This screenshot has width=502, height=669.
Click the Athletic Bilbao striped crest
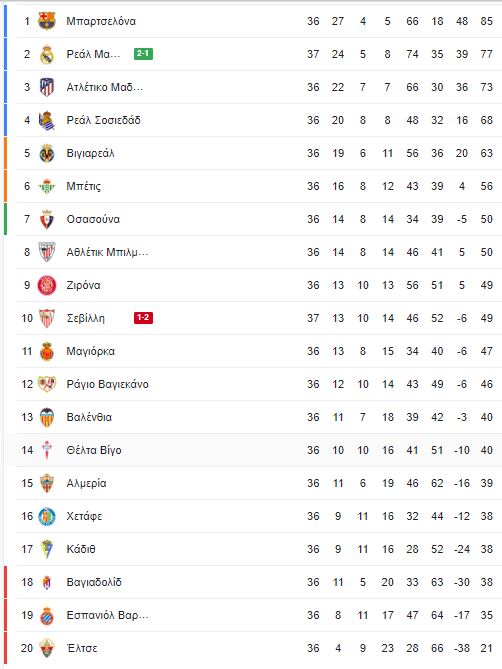(47, 252)
